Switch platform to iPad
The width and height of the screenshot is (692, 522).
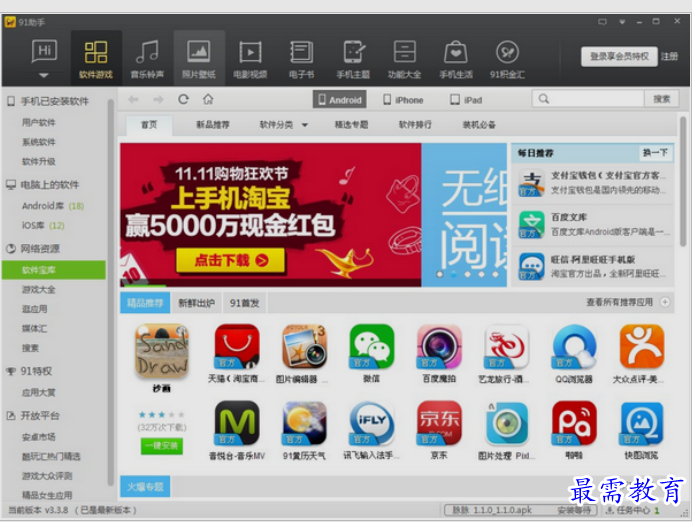[x=466, y=100]
